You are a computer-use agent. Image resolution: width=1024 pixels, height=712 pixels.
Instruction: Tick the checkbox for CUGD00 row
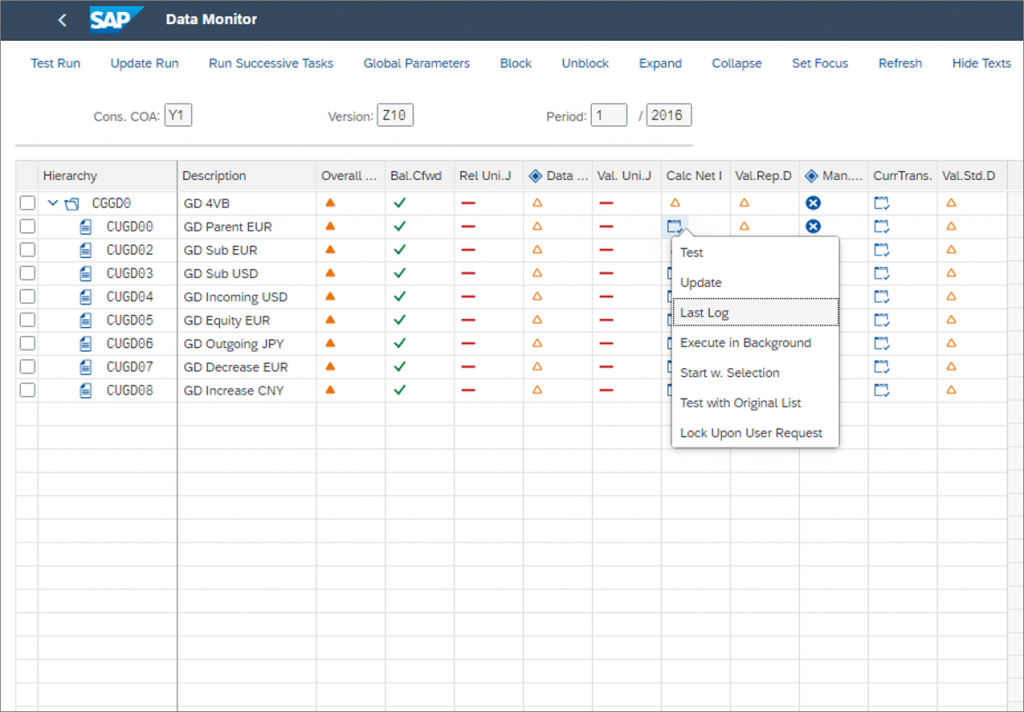pyautogui.click(x=27, y=227)
